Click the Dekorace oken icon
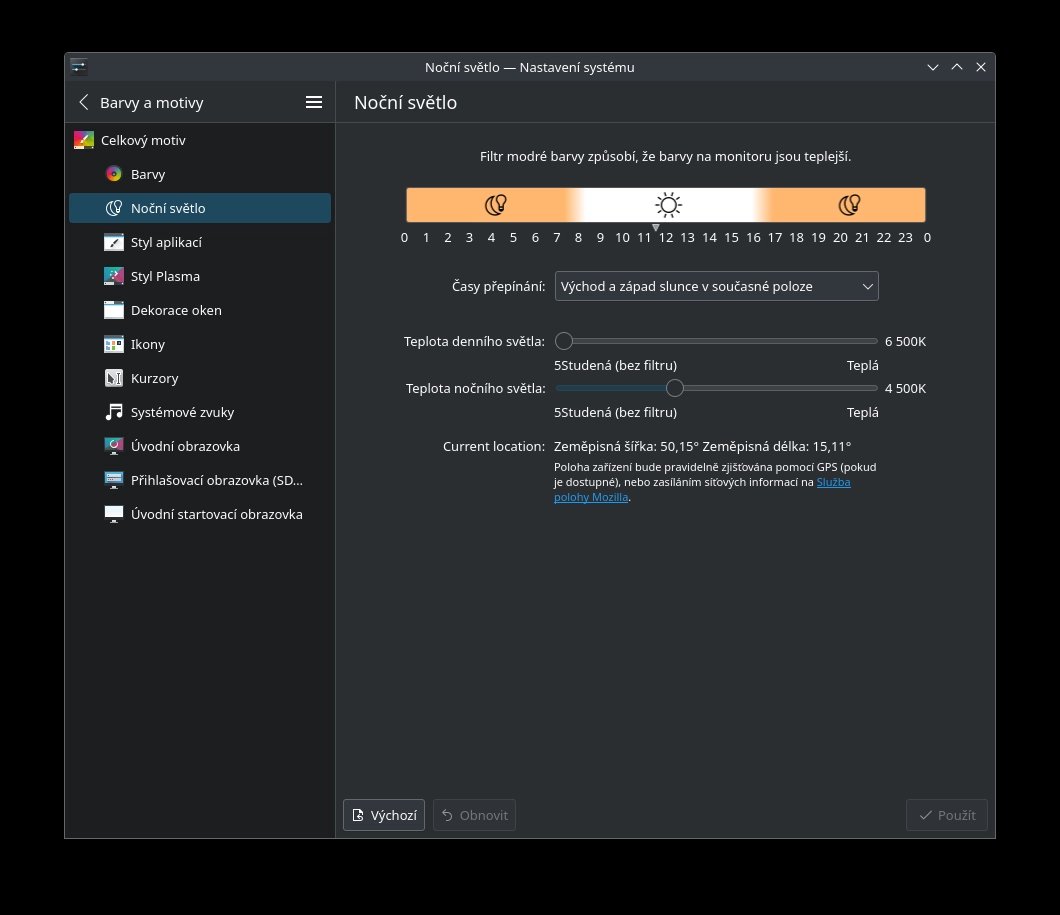Viewport: 1060px width, 915px height. pyautogui.click(x=114, y=310)
